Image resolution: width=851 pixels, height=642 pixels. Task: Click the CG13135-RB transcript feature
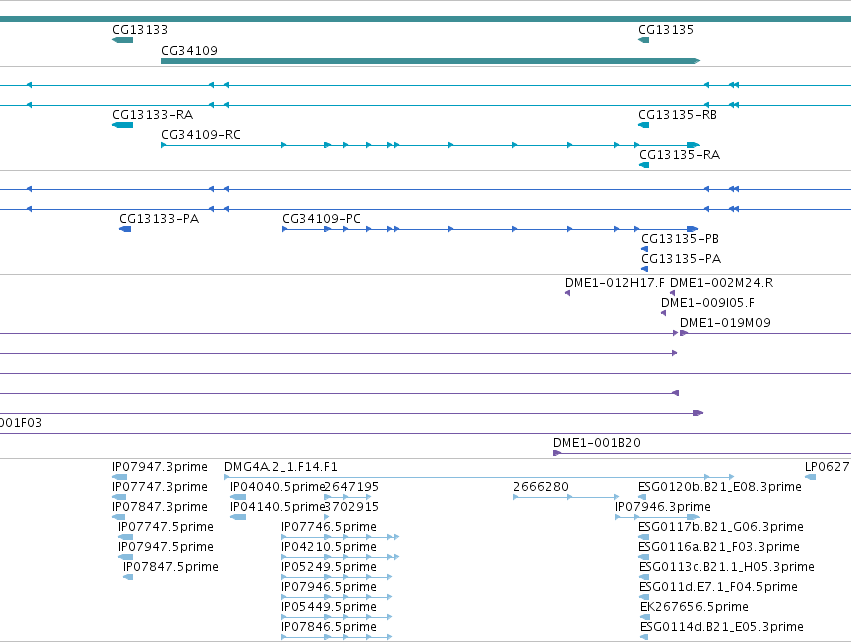(x=644, y=125)
